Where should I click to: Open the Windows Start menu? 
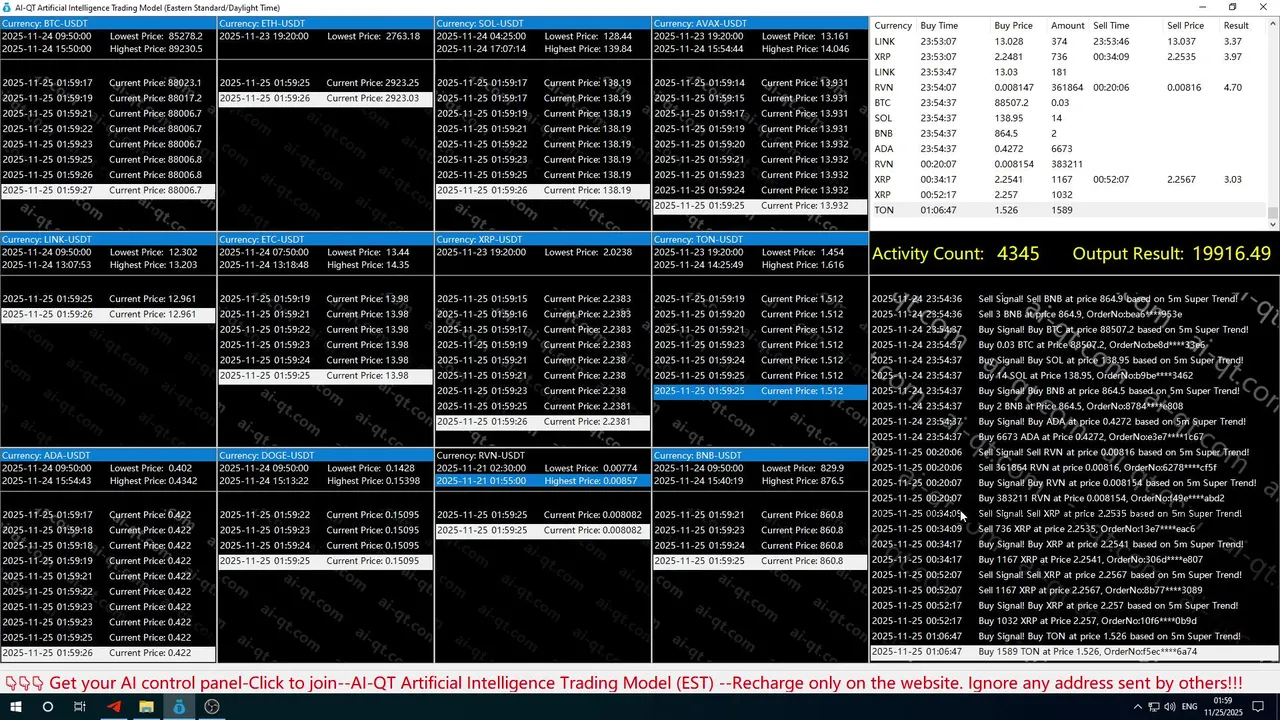(16, 706)
